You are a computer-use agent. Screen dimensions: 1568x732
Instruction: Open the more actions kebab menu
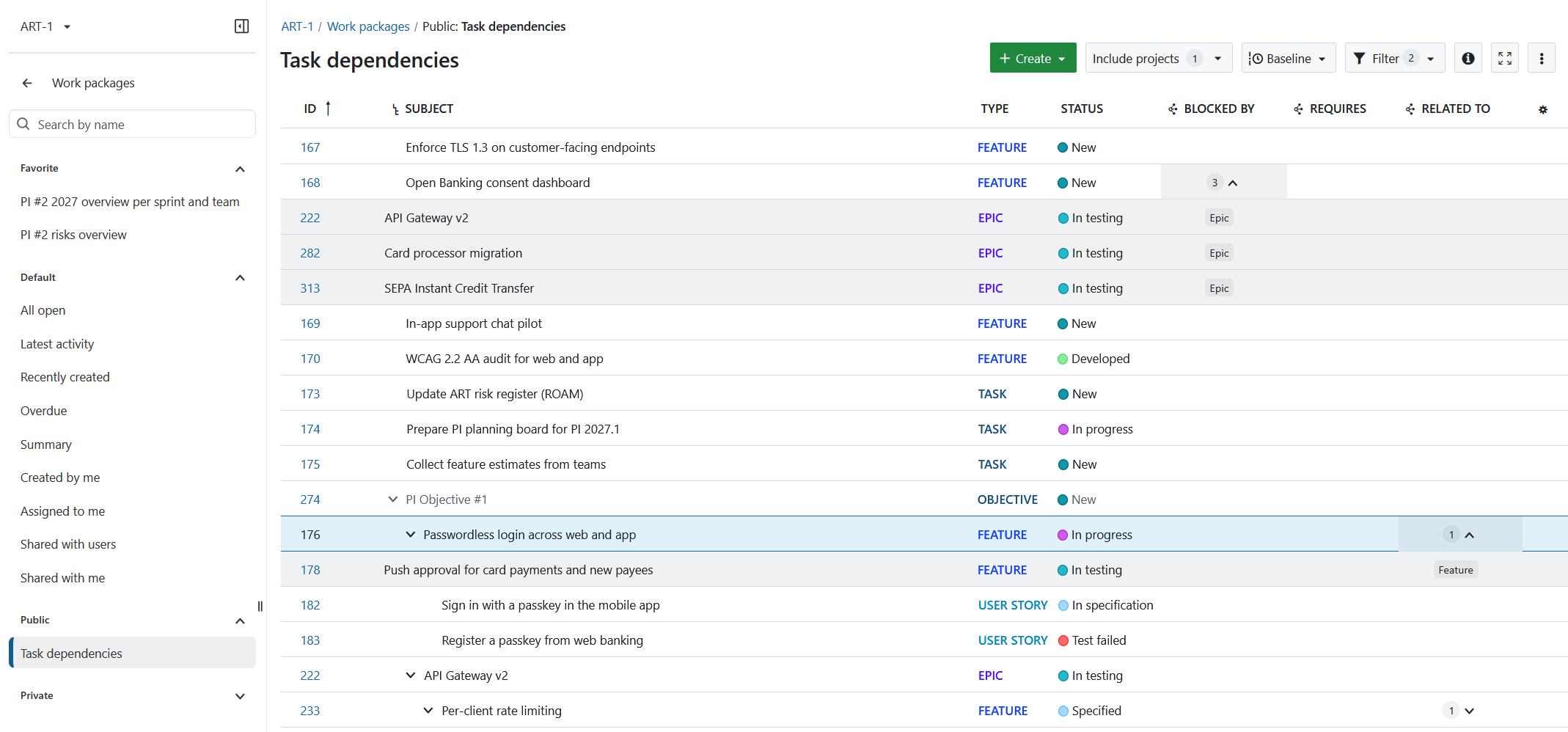coord(1542,58)
